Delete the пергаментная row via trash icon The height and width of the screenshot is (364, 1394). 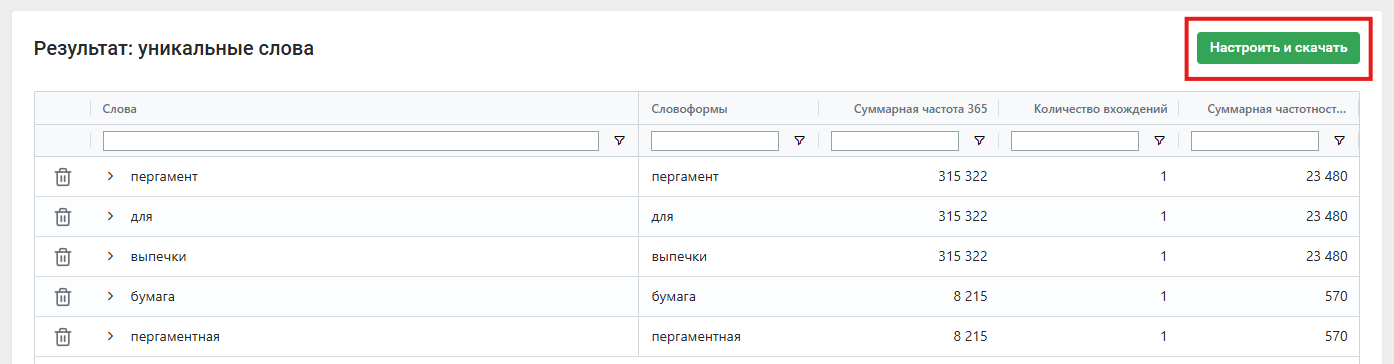[62, 337]
